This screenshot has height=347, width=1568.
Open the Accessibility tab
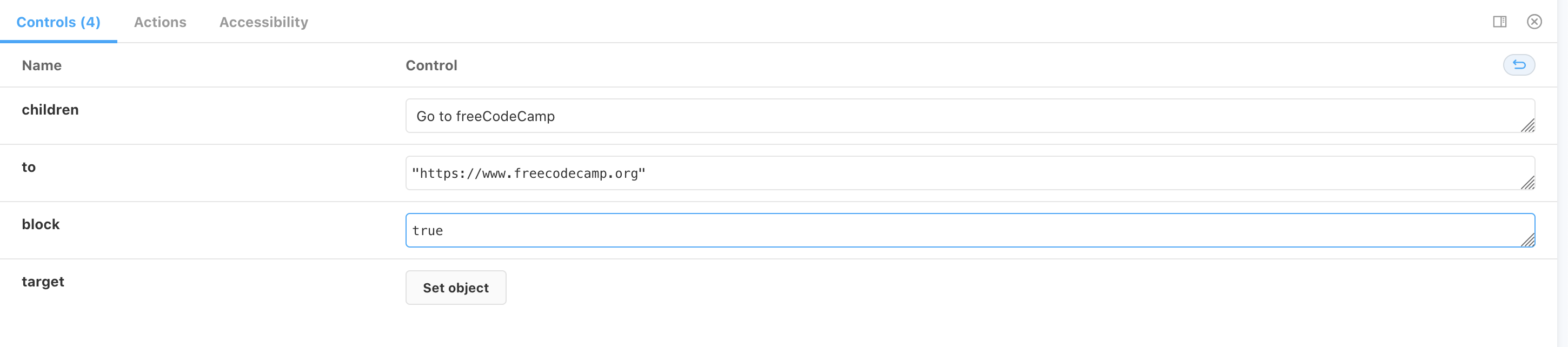click(263, 22)
